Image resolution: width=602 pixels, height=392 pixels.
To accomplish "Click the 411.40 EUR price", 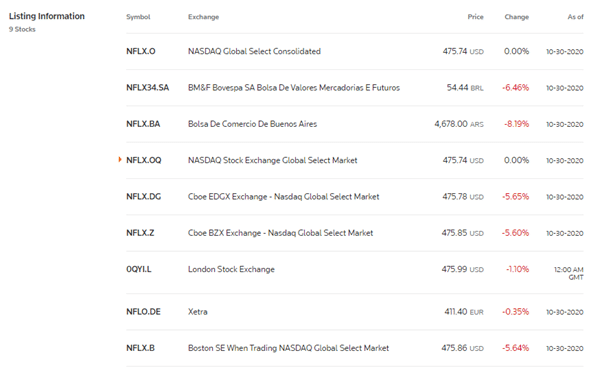I will [464, 311].
